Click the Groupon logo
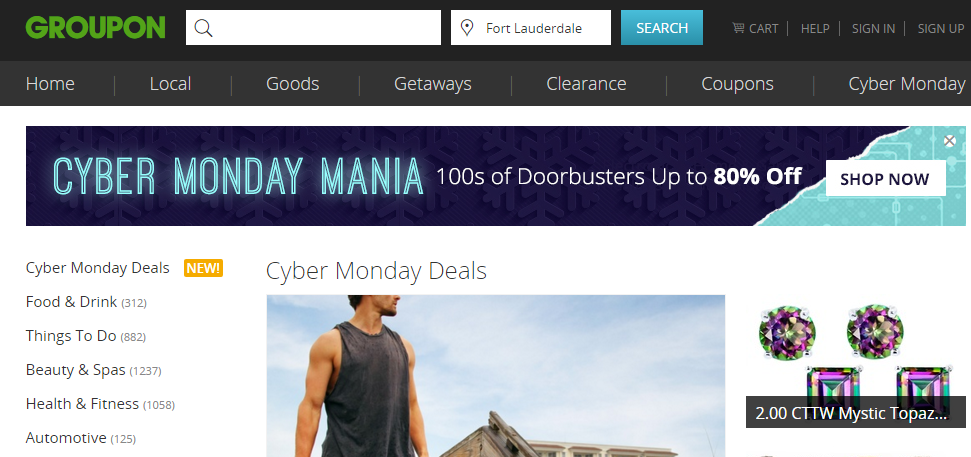This screenshot has width=971, height=457. 95,27
